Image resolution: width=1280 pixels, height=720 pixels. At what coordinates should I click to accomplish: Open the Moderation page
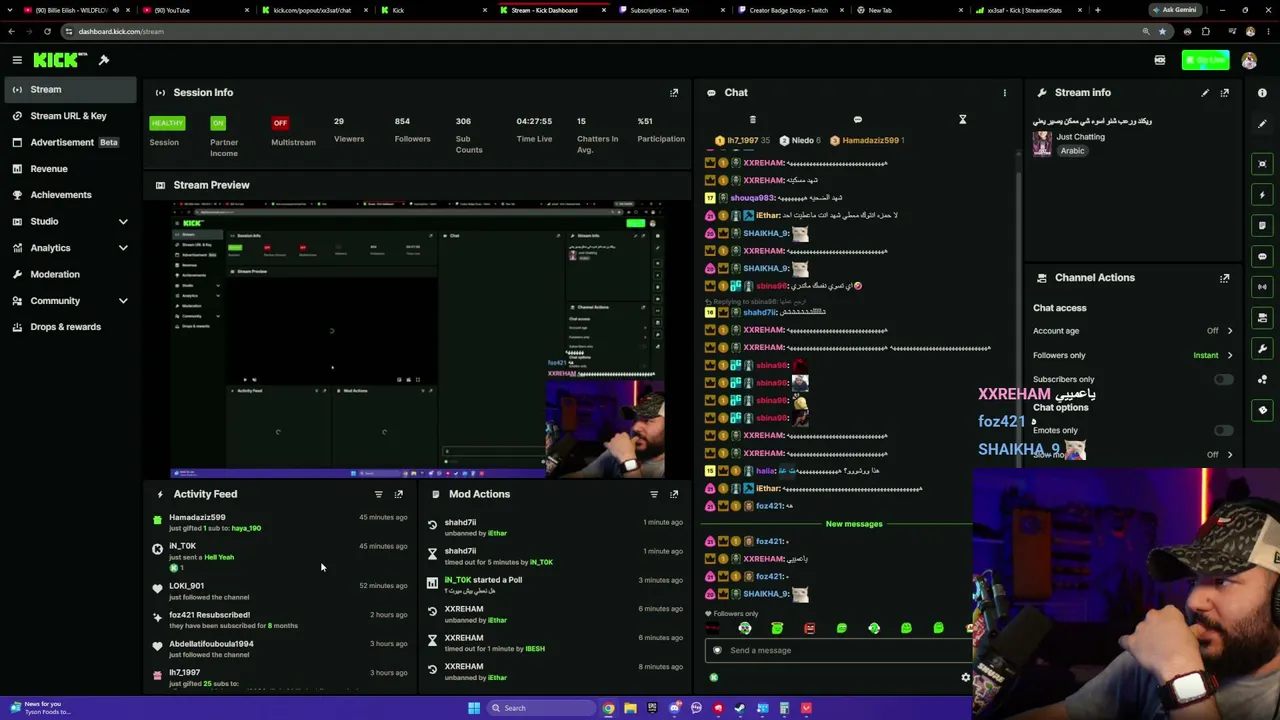tap(68, 274)
